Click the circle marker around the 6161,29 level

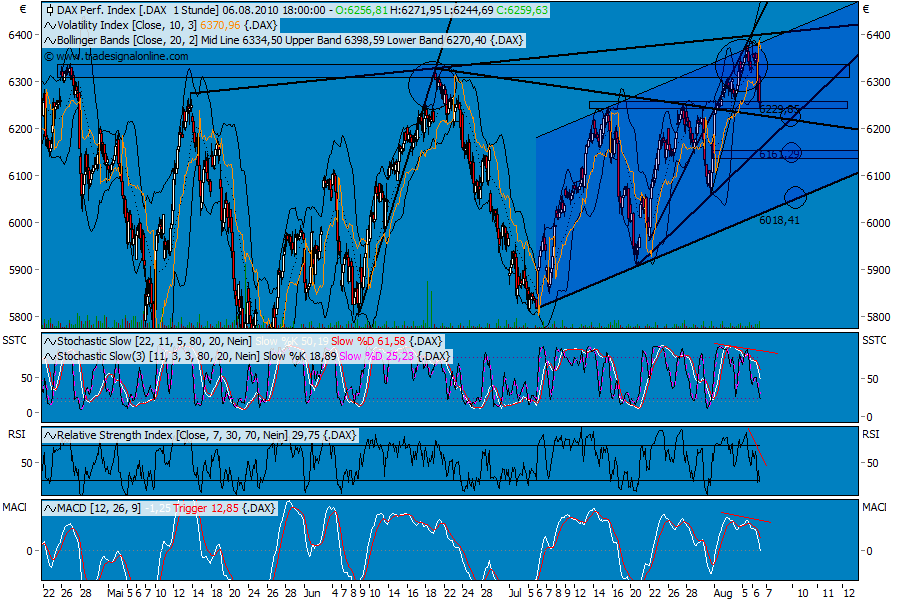tap(792, 152)
